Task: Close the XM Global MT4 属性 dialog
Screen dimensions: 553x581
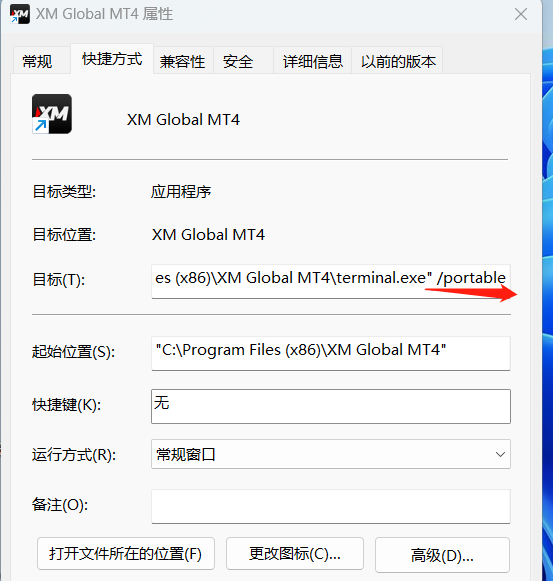Action: [x=521, y=14]
